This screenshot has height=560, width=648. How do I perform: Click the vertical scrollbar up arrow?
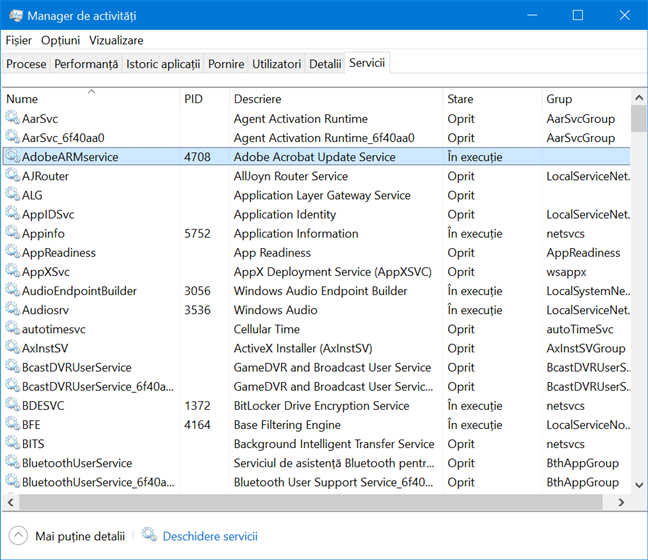point(639,98)
